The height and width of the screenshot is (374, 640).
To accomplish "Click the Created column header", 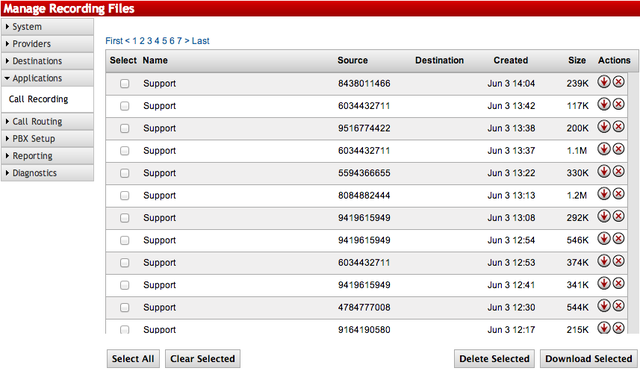I will tap(511, 60).
